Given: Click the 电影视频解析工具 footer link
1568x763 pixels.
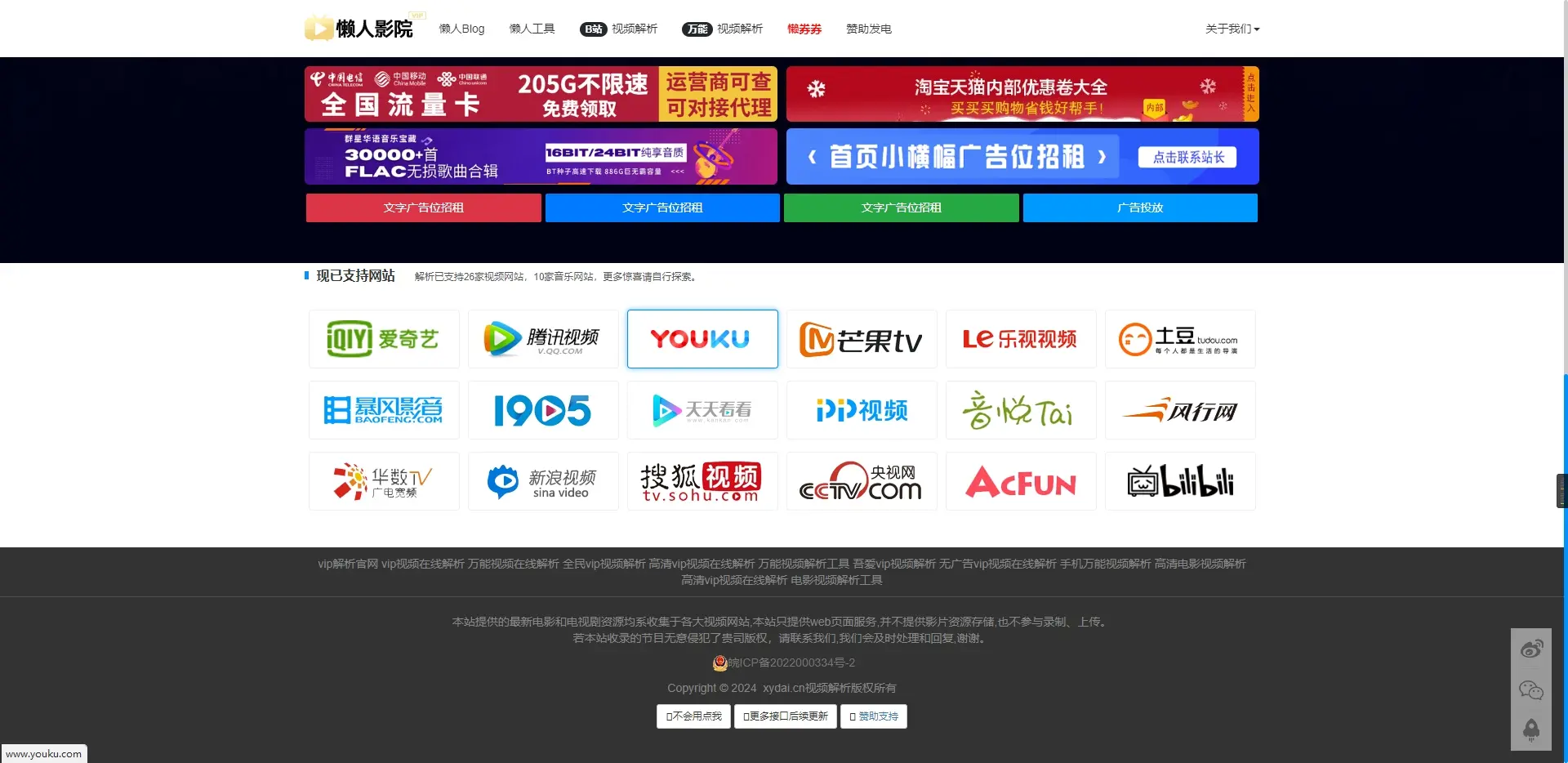Looking at the screenshot, I should (x=836, y=580).
